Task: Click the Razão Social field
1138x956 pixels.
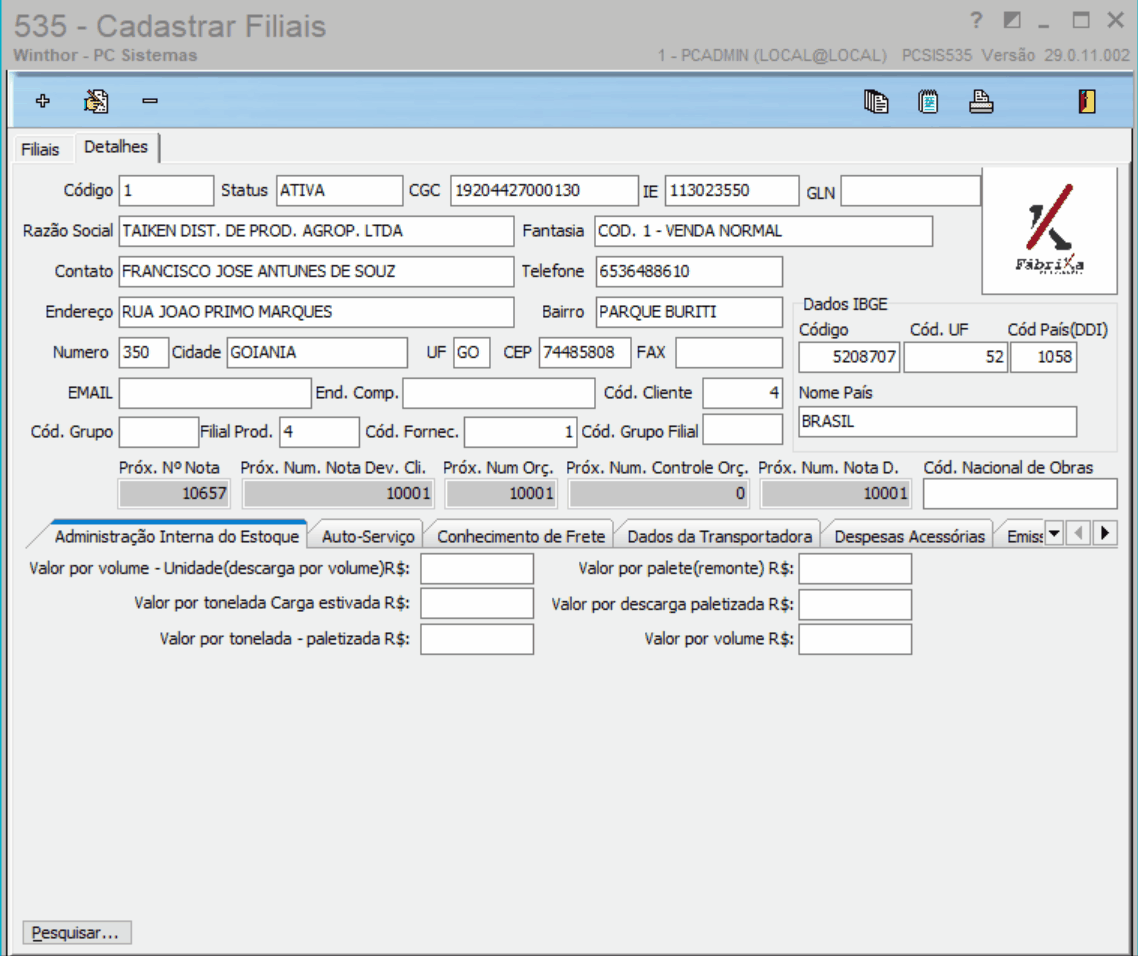Action: pyautogui.click(x=316, y=231)
